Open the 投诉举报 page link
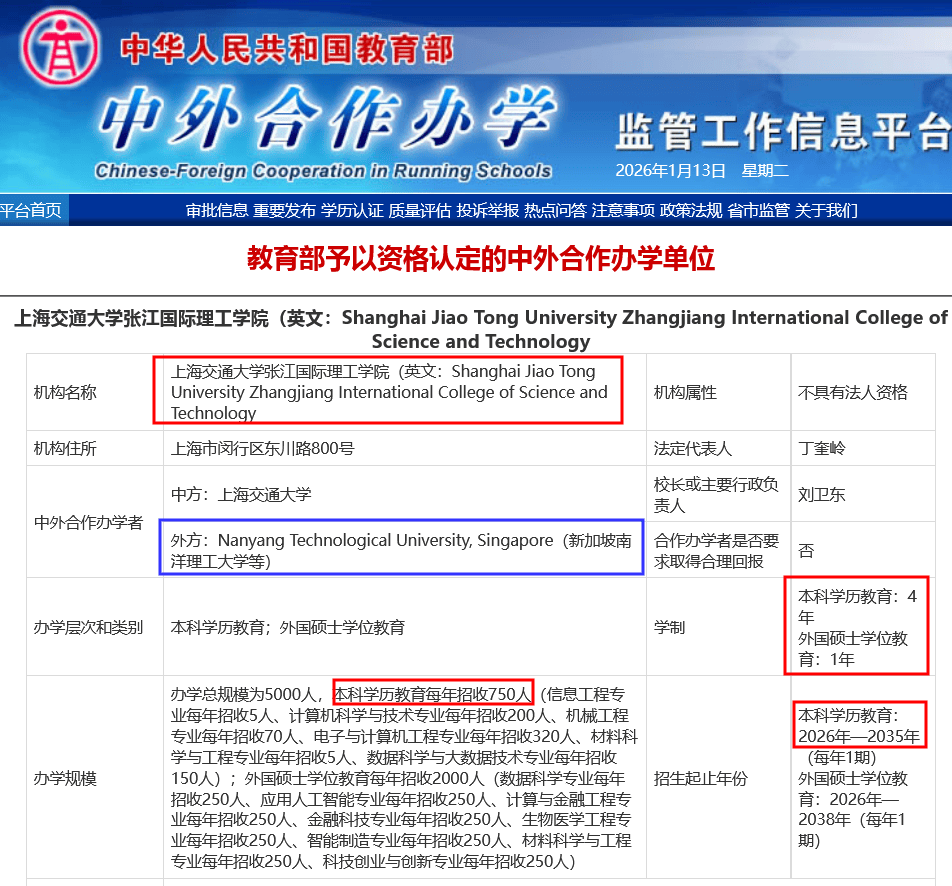The width and height of the screenshot is (952, 886). coord(488,210)
